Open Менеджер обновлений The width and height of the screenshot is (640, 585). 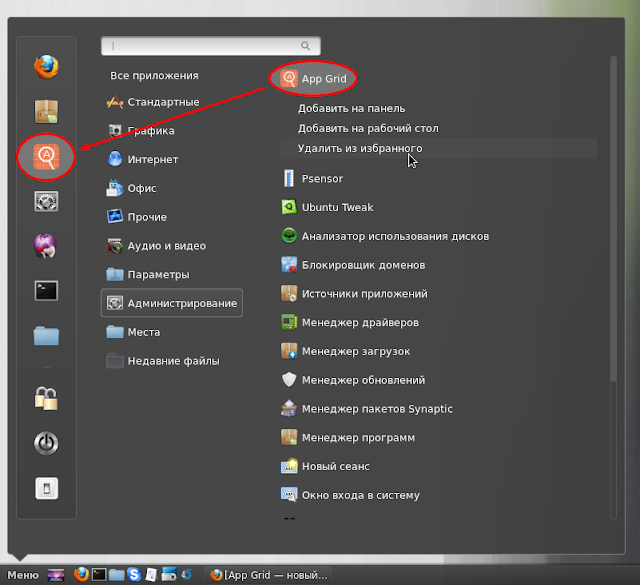(x=353, y=380)
